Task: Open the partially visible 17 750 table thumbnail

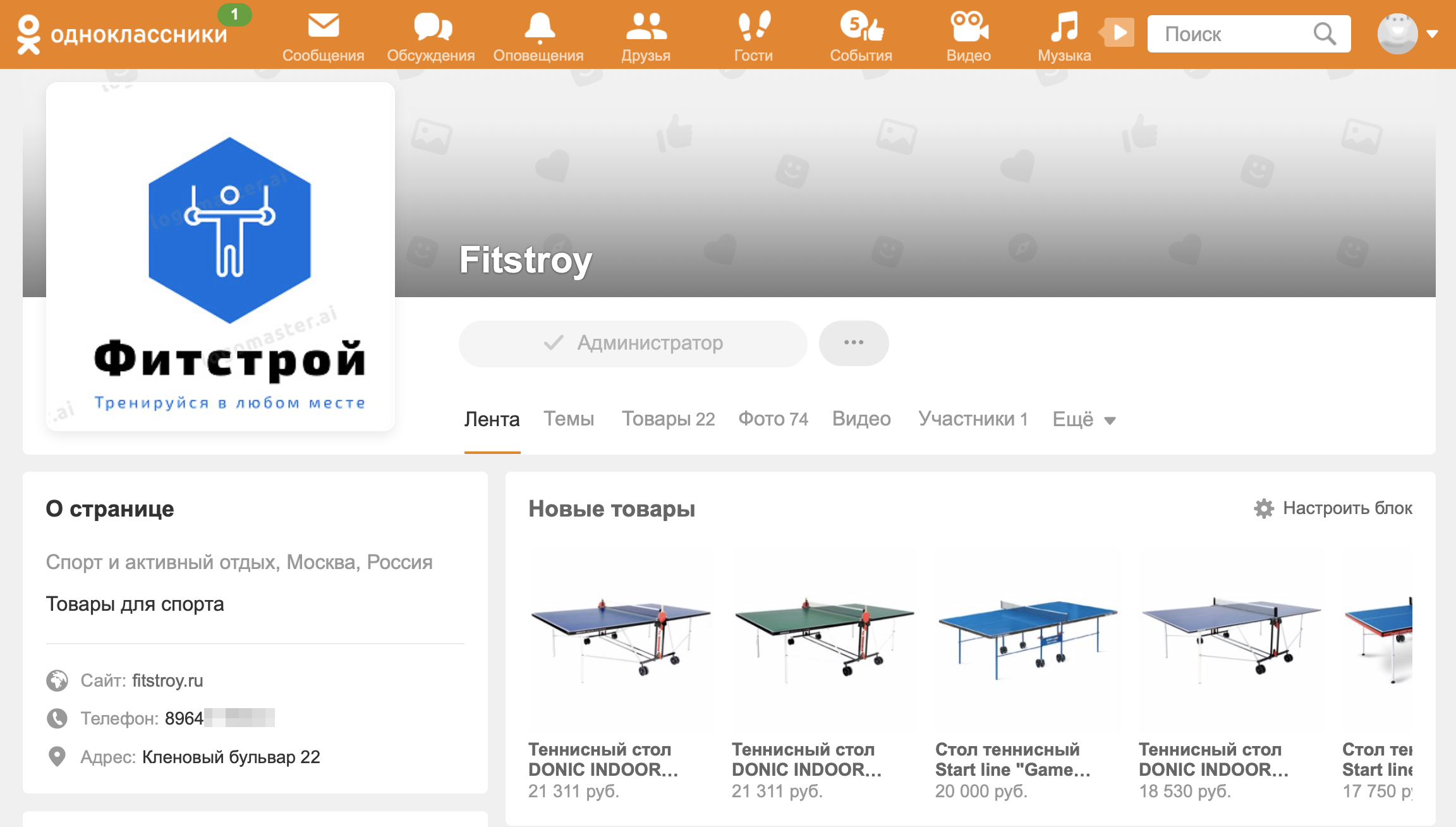Action: [x=1378, y=640]
